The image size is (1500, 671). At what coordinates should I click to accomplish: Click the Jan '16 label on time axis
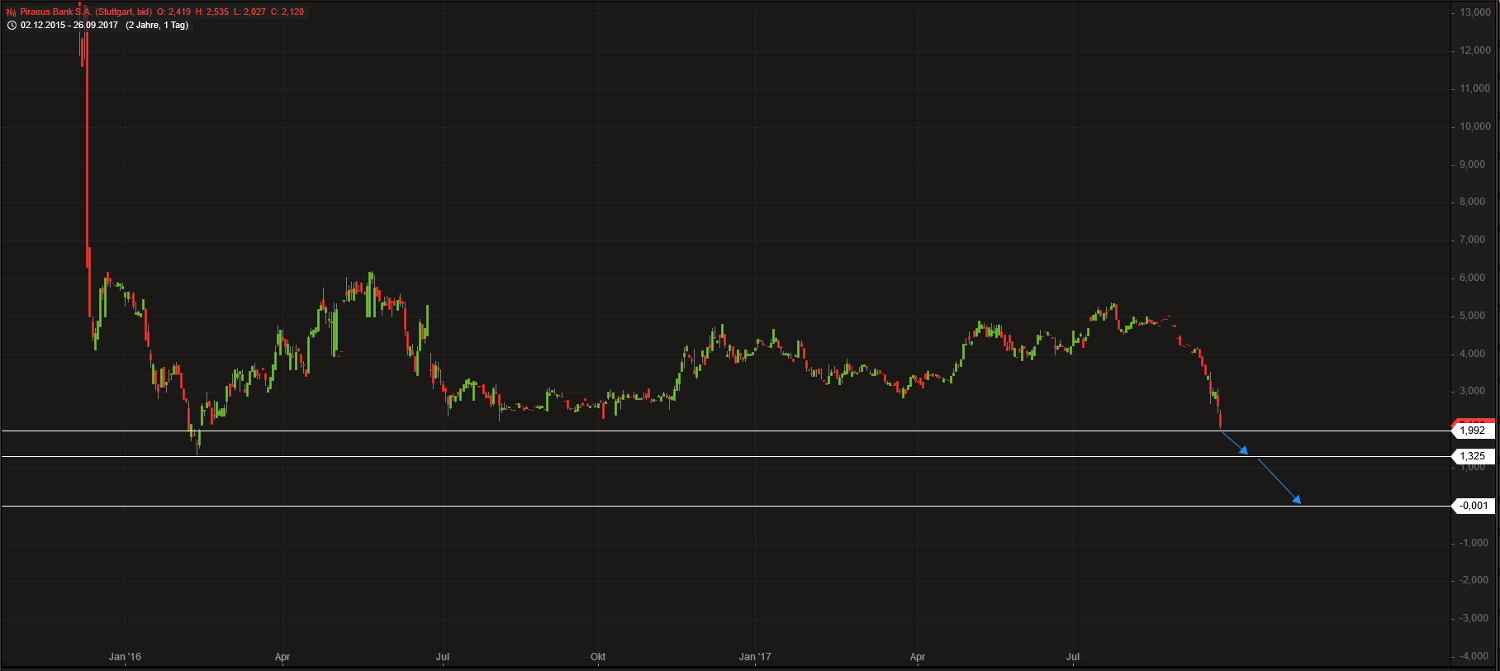click(x=124, y=657)
